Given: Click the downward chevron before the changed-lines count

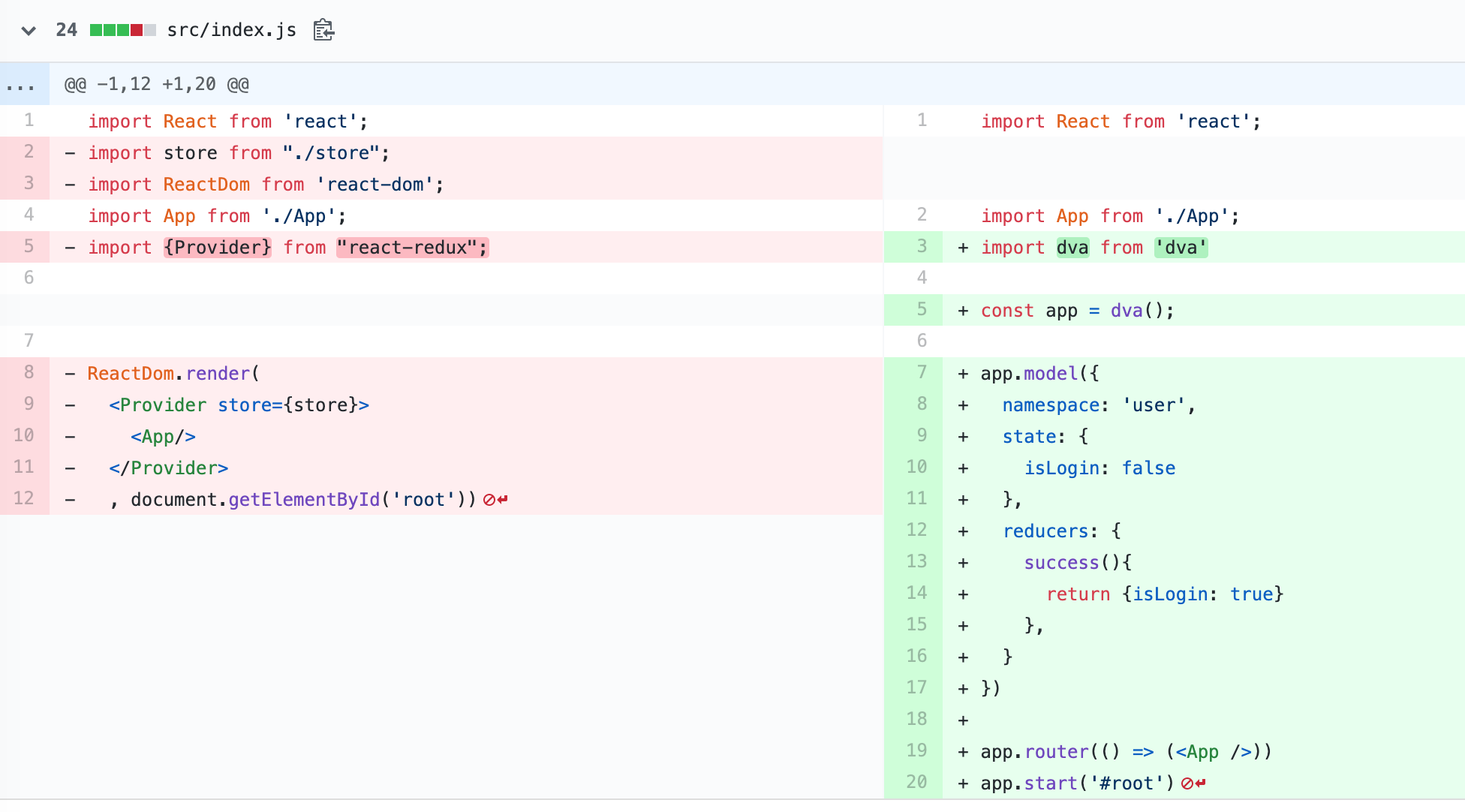Looking at the screenshot, I should (28, 31).
